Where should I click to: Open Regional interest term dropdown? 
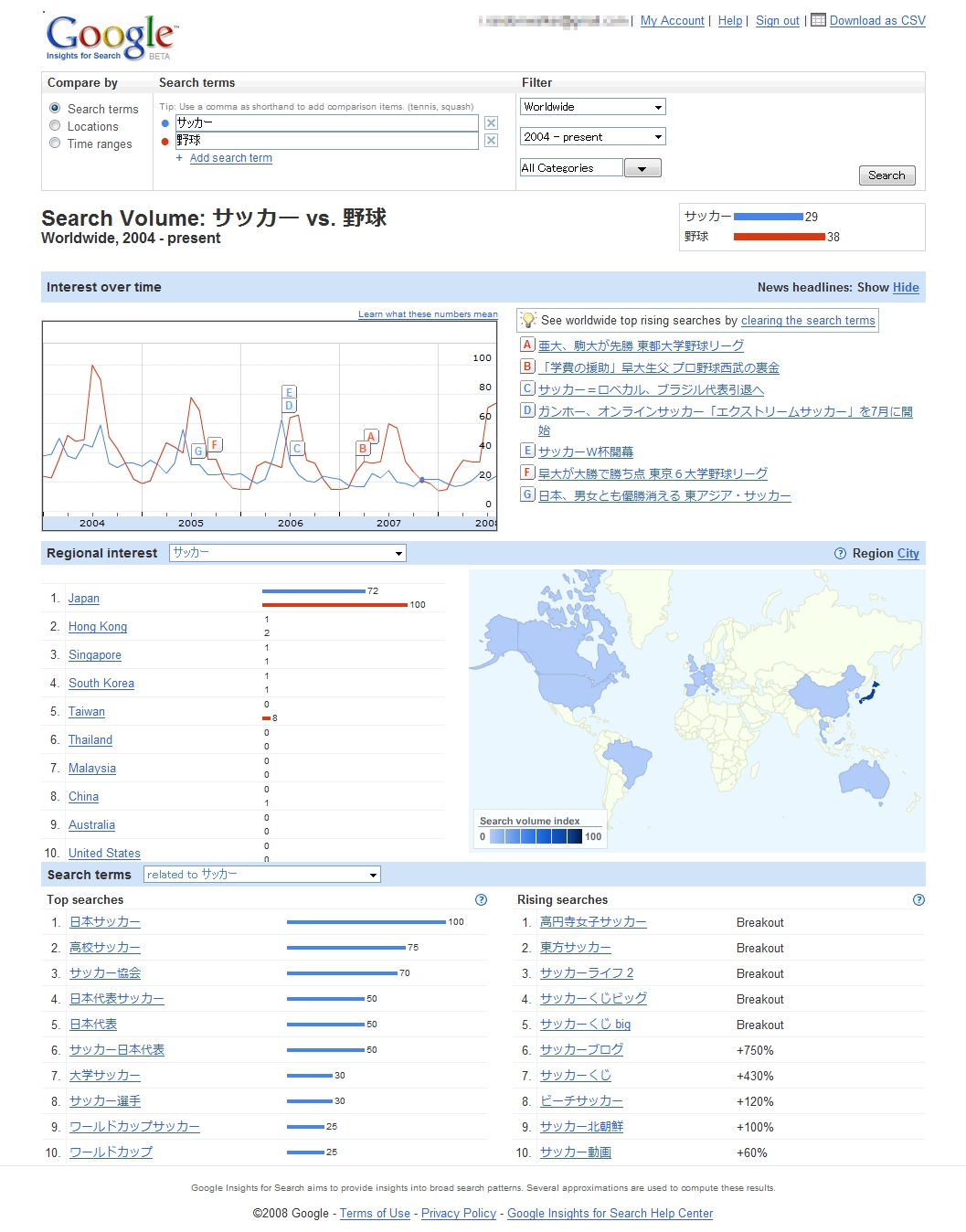tap(288, 553)
